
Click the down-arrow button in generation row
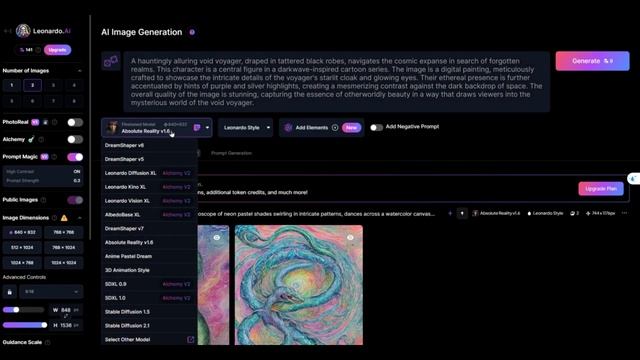[462, 213]
